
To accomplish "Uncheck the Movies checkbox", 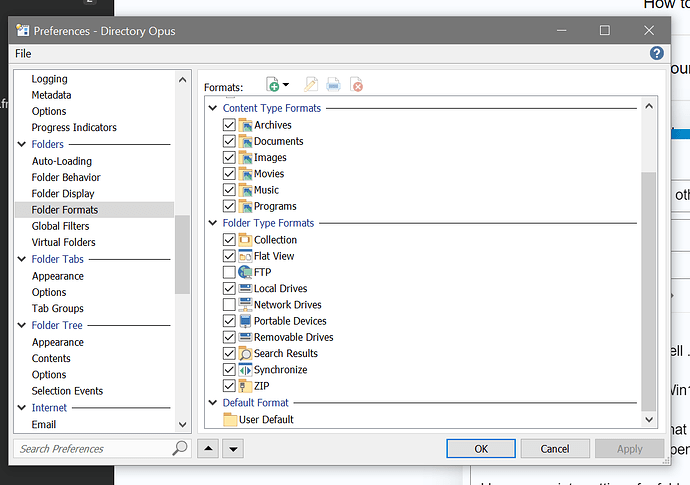I will pyautogui.click(x=229, y=174).
